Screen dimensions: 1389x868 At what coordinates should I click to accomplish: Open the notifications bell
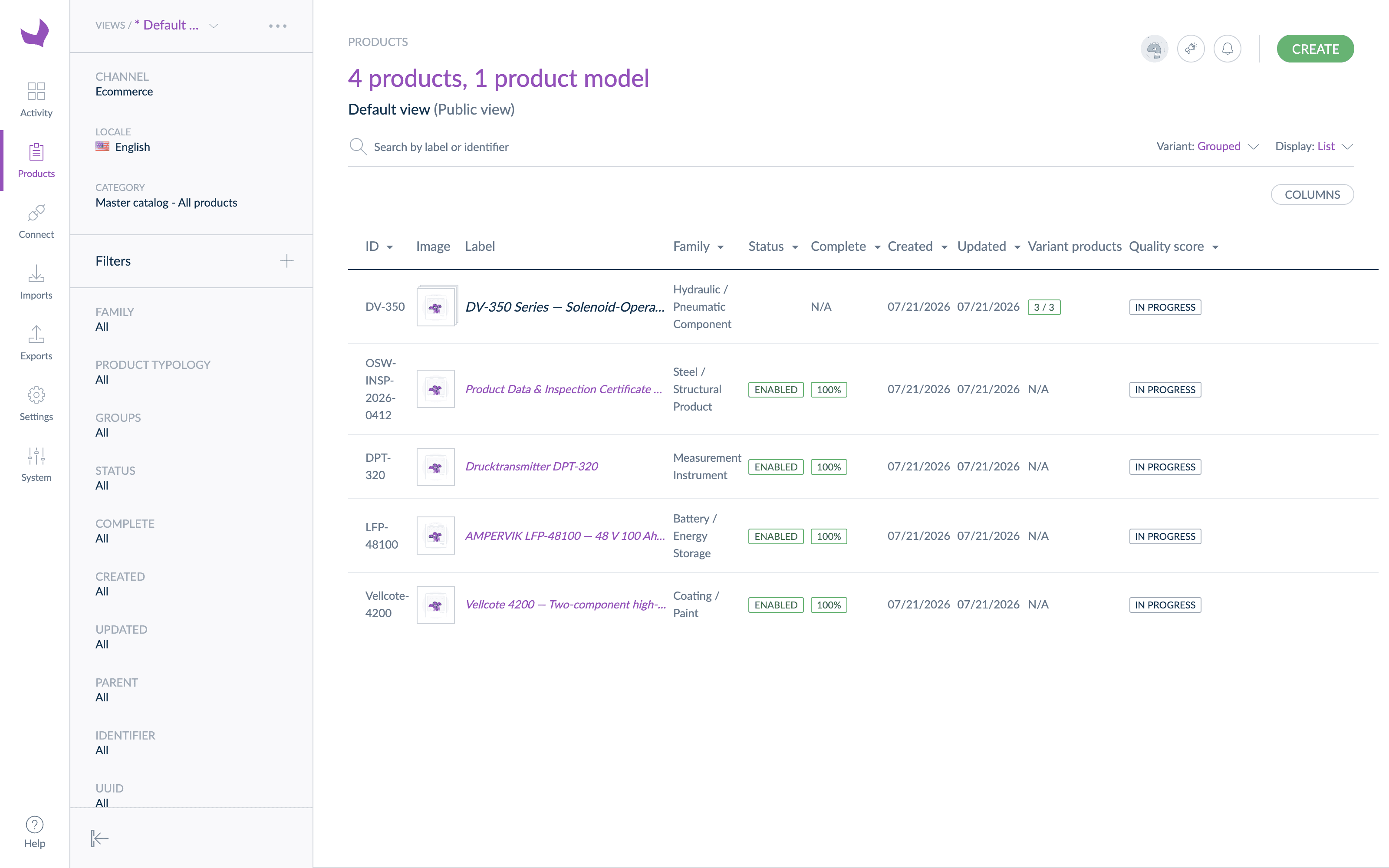1227,49
